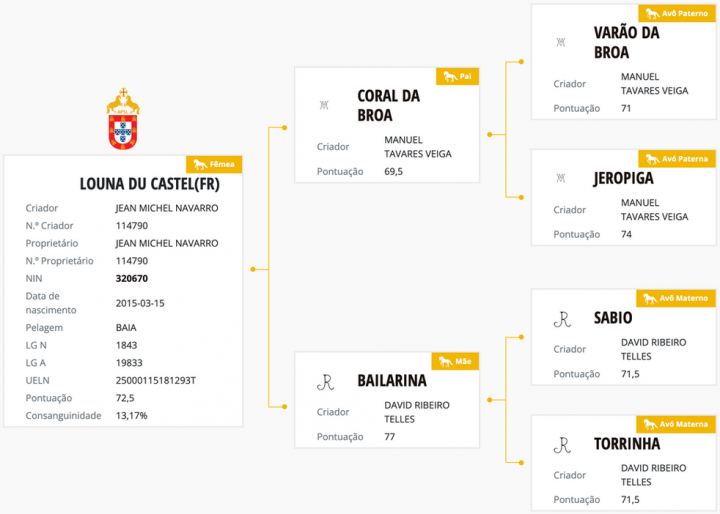
Task: Click the brand mark icon beside Coral da Broa
Action: (x=323, y=105)
